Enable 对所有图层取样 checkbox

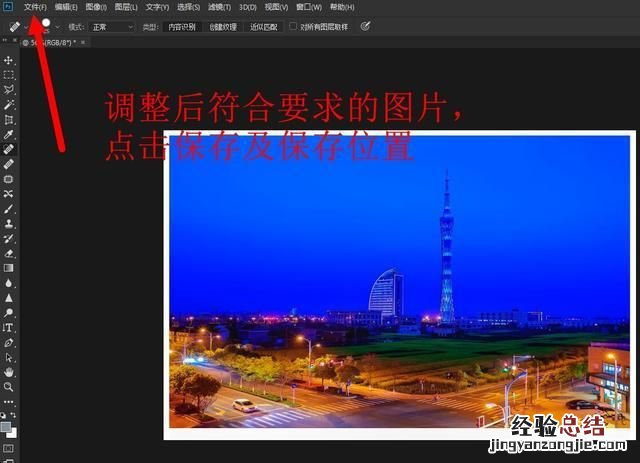point(293,27)
